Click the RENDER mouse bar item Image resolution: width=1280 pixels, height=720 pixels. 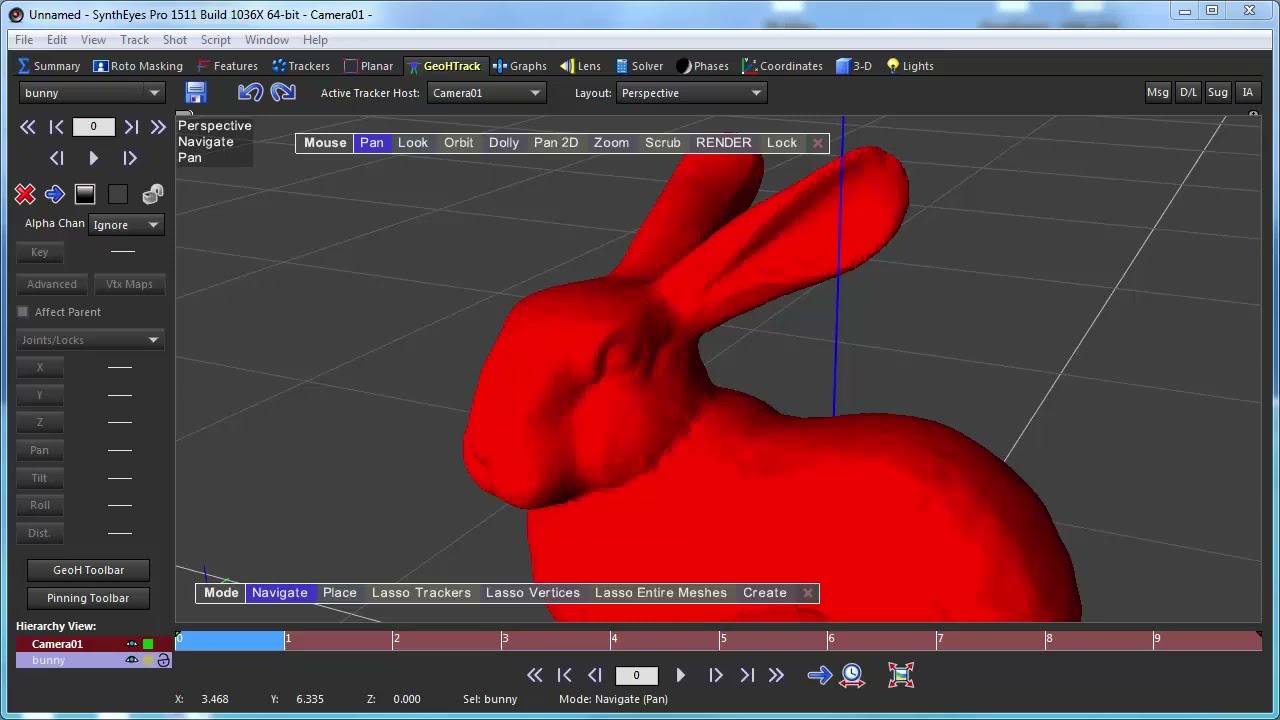[x=724, y=143]
